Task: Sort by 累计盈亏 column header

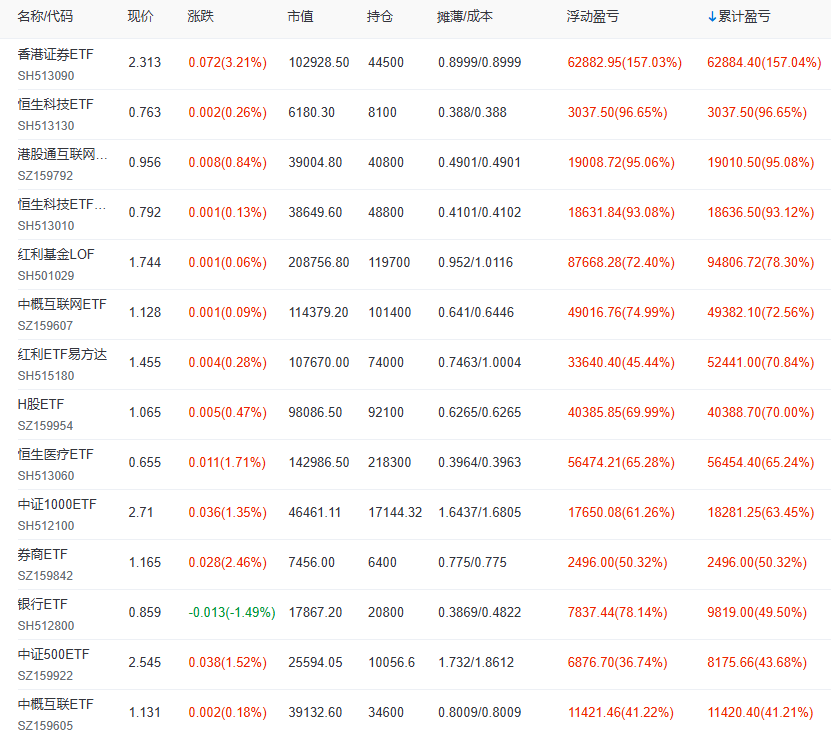Action: pyautogui.click(x=744, y=16)
